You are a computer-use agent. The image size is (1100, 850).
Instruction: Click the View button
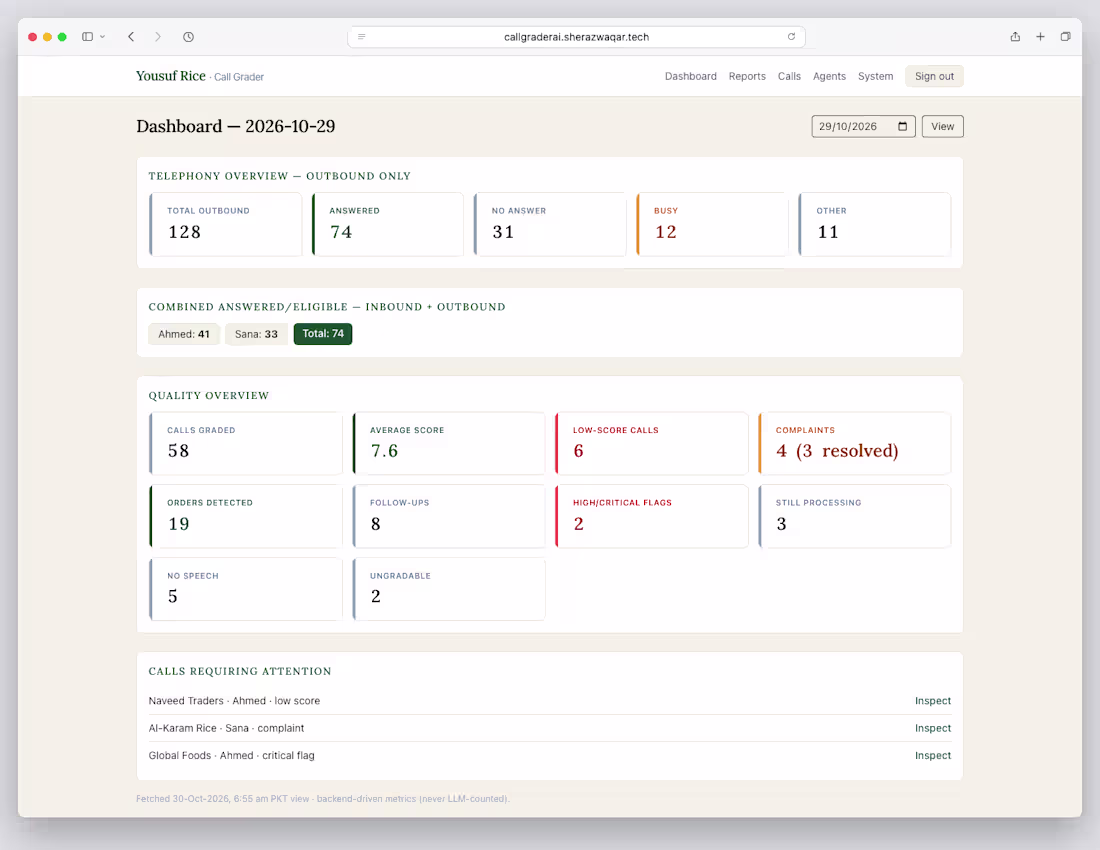tap(943, 126)
